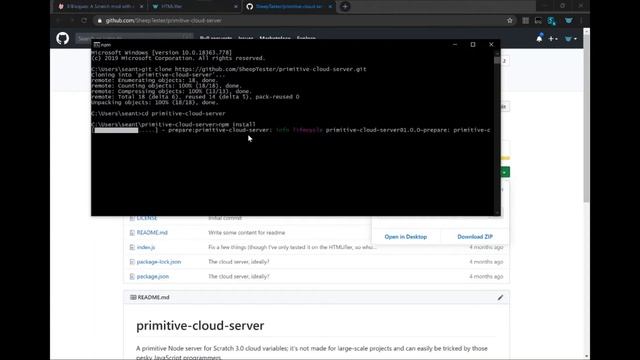Viewport: 640px width, 360px height.
Task: Click '4 months ago' on package.json row
Action: tap(486, 277)
